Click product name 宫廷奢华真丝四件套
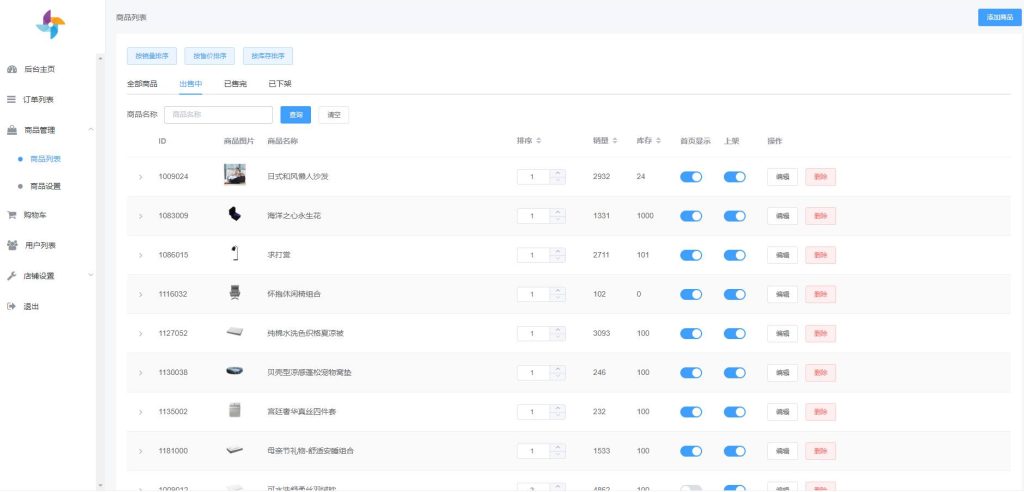Viewport: 1024px width, 492px height. tap(302, 412)
